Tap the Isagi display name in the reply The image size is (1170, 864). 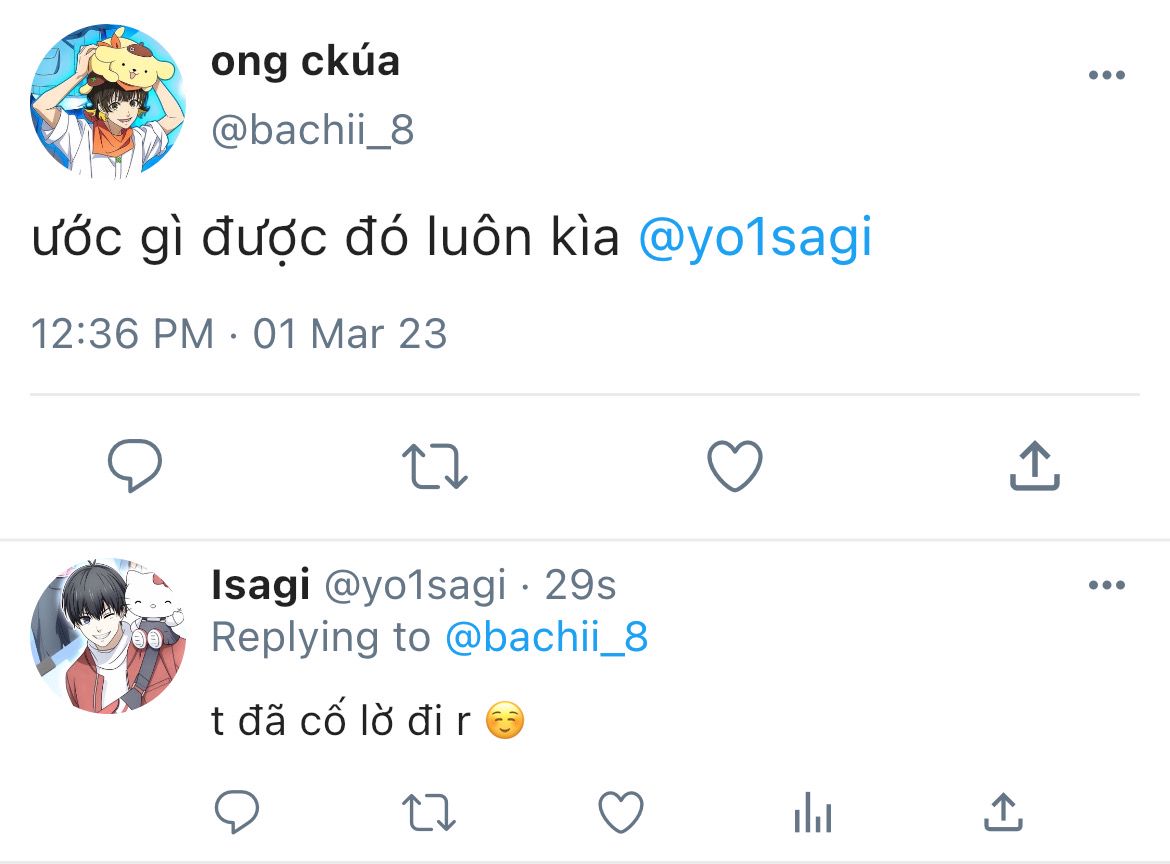tap(260, 586)
